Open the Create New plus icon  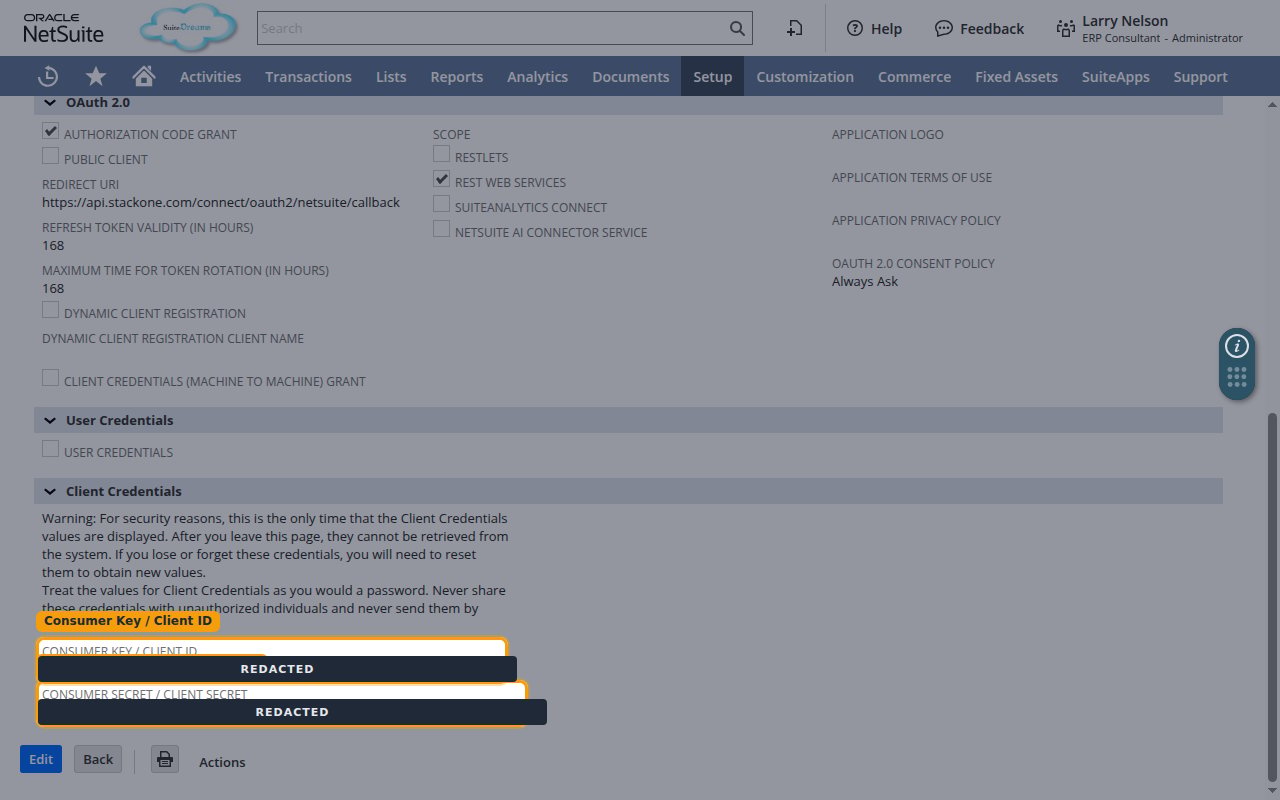point(794,28)
